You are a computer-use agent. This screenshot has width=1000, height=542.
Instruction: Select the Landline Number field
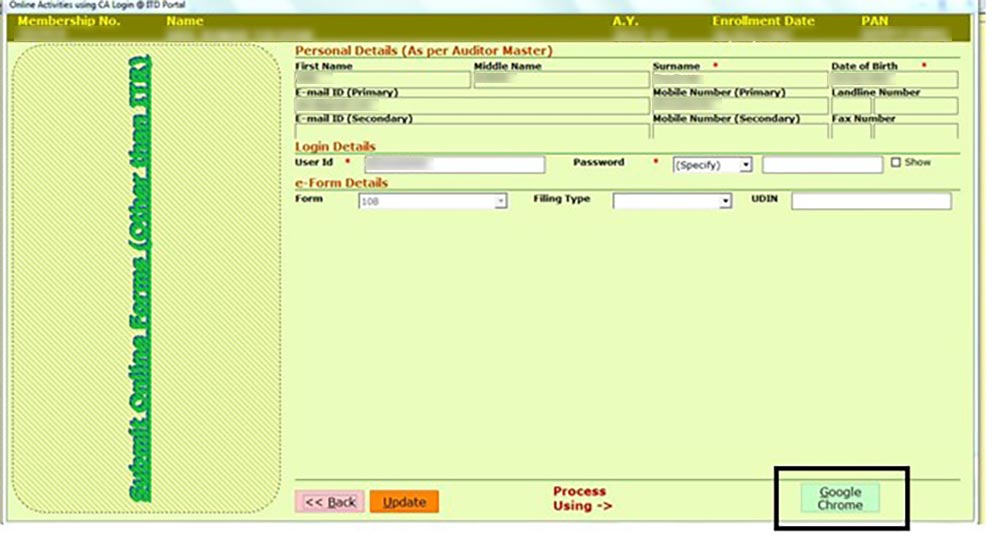894,106
